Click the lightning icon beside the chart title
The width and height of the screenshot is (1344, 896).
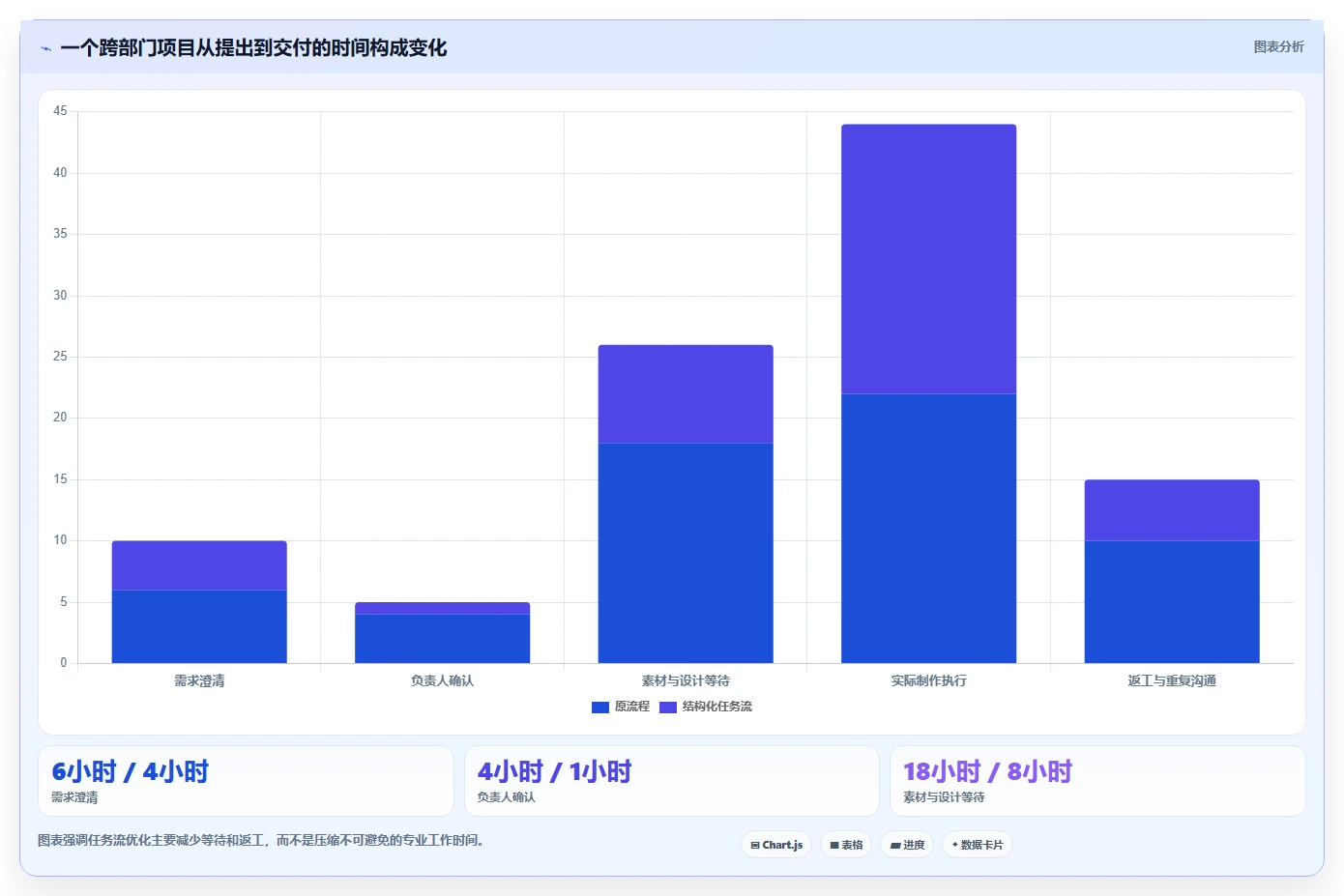(45, 48)
